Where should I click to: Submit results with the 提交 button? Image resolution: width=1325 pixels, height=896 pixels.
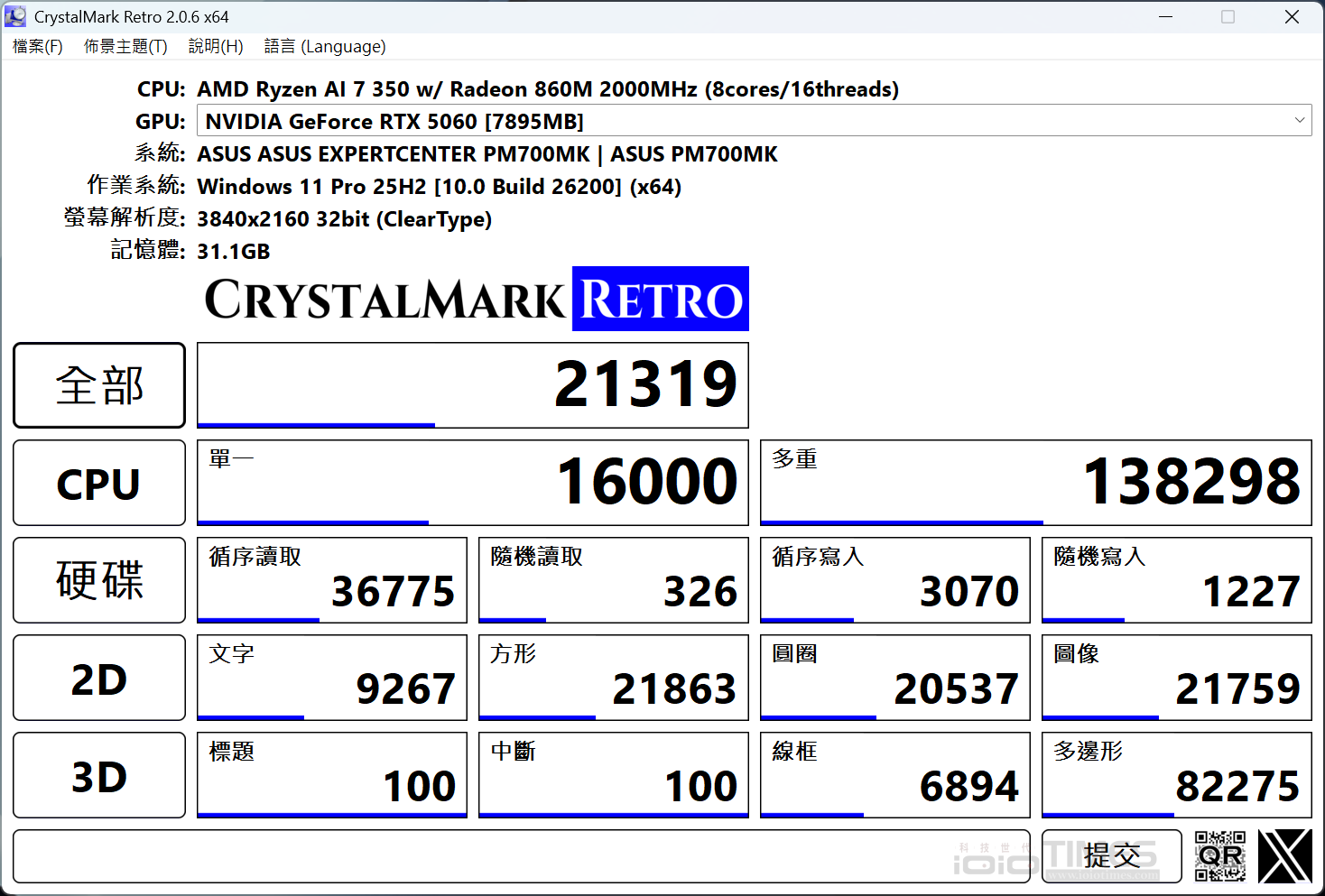click(1111, 855)
